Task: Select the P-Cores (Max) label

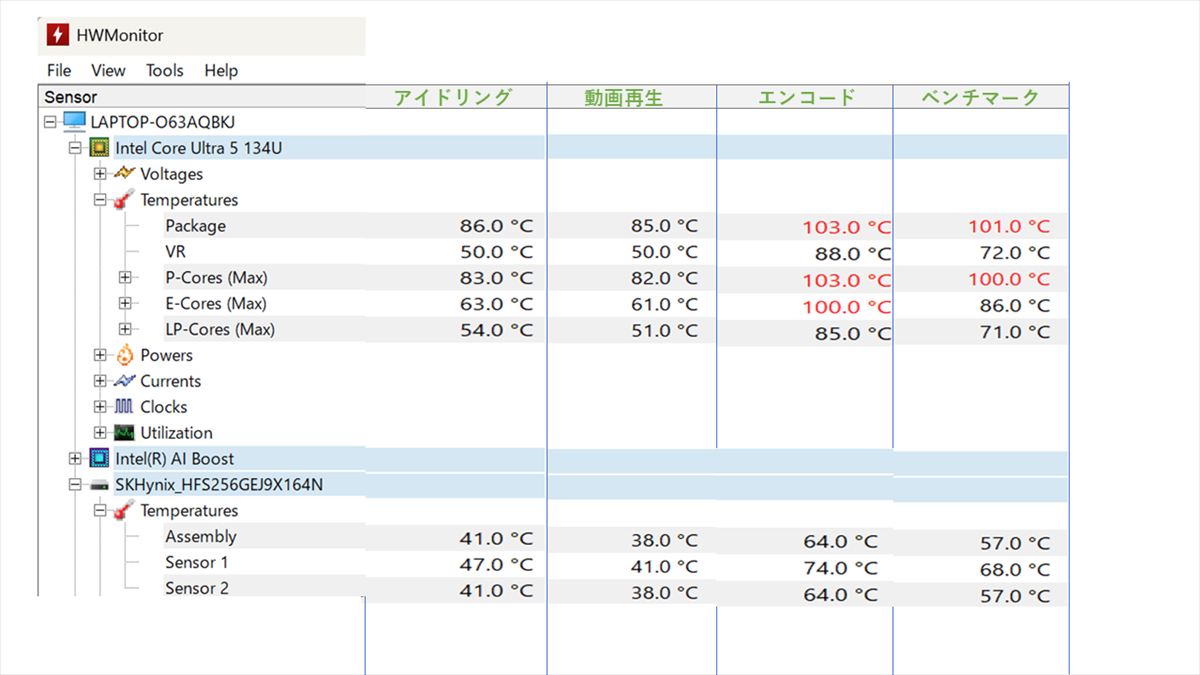Action: [216, 277]
